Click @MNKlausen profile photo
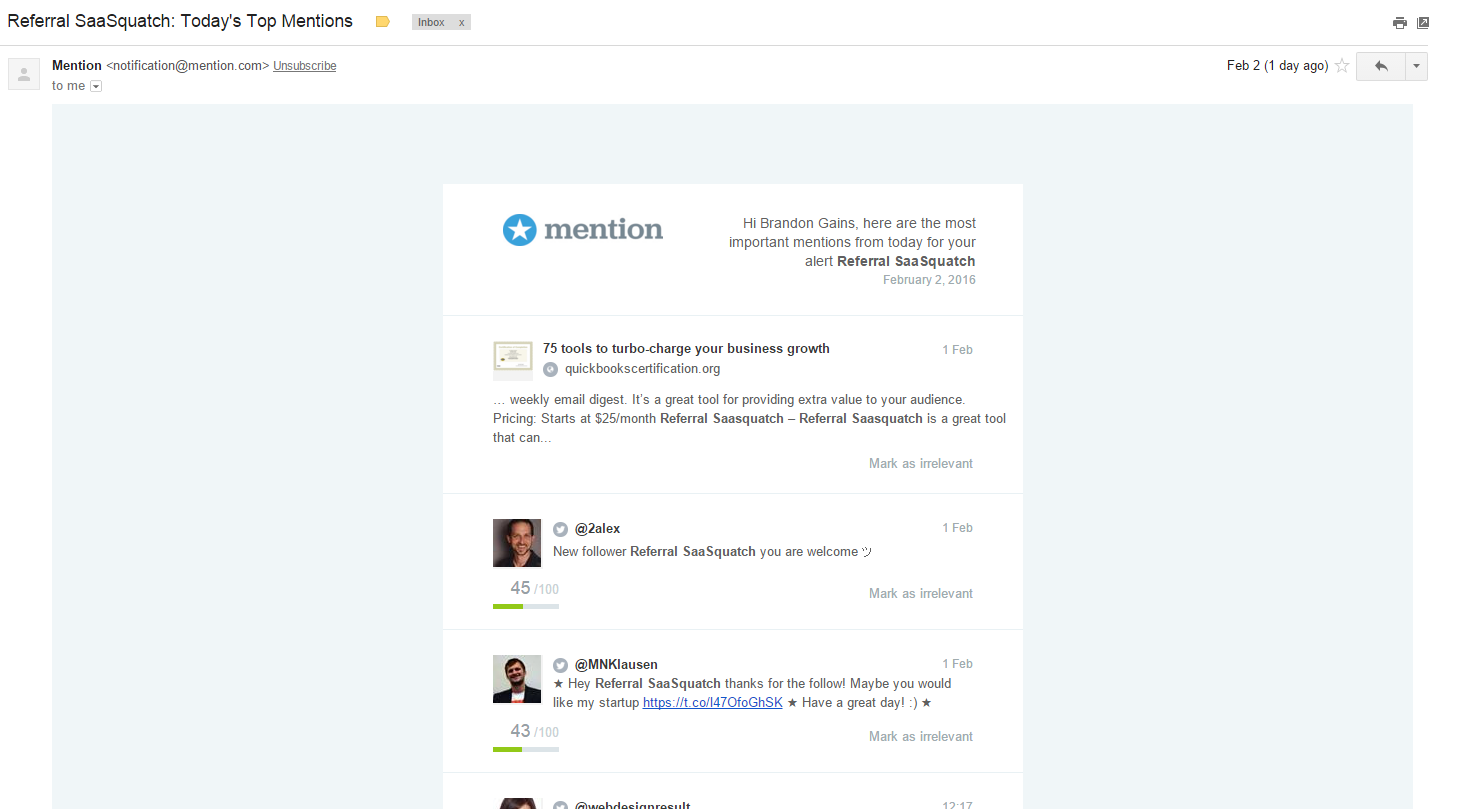Image resolution: width=1461 pixels, height=809 pixels. (517, 679)
